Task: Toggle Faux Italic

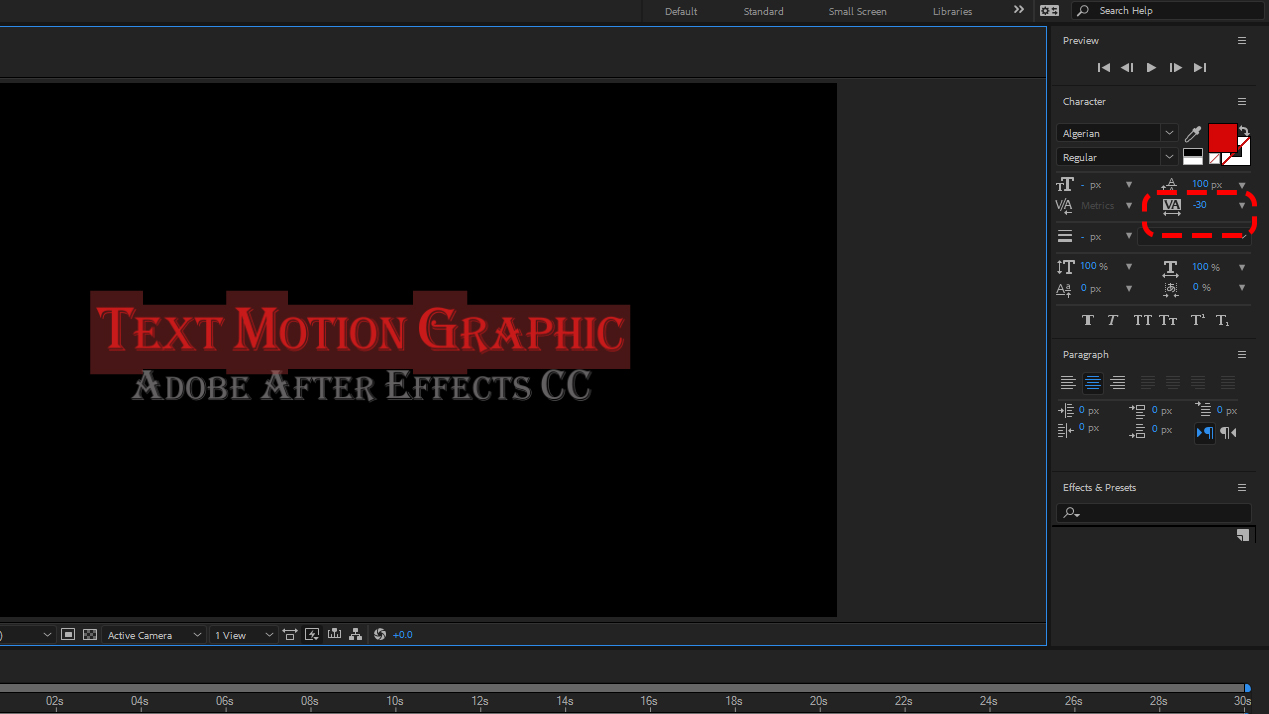Action: coord(1112,320)
